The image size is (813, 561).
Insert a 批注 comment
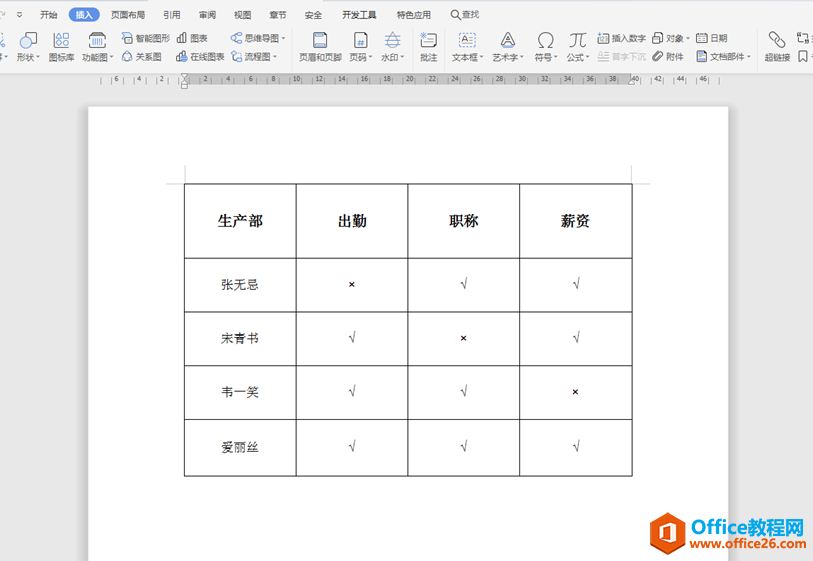[428, 46]
